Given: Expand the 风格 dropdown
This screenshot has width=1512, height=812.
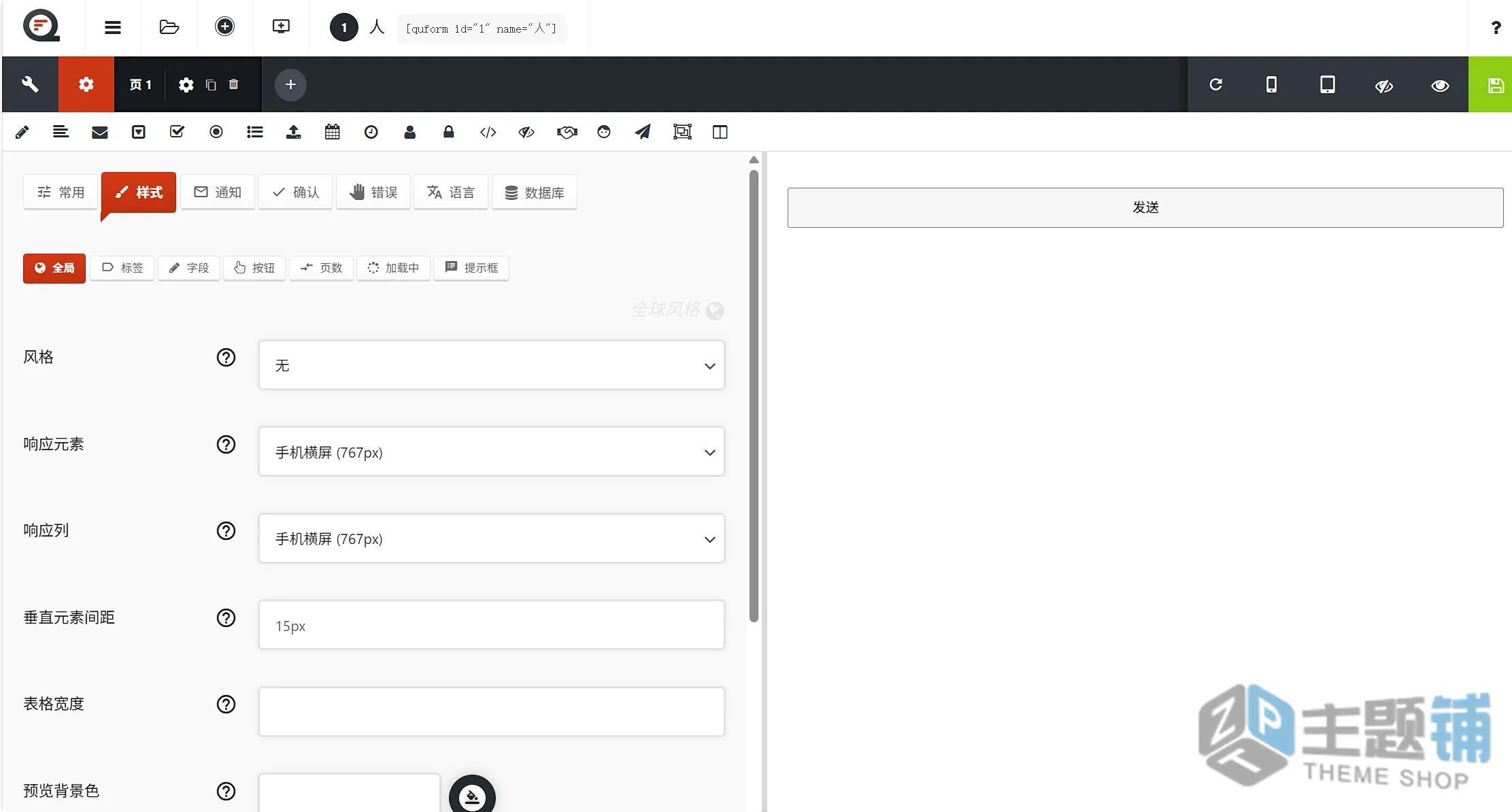Looking at the screenshot, I should point(492,365).
